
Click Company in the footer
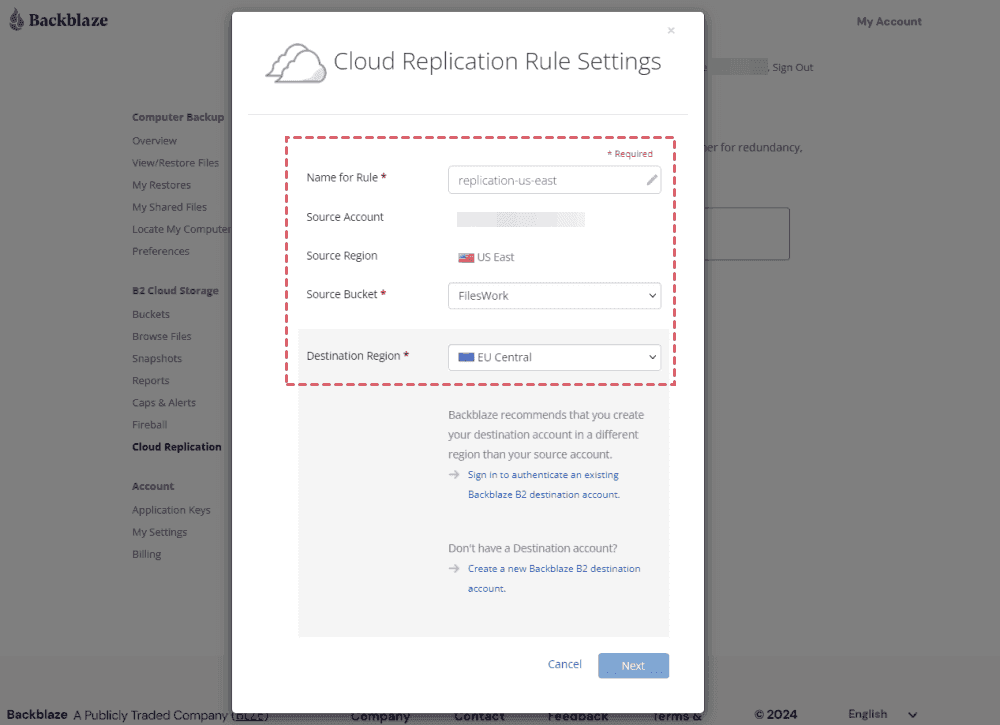pyautogui.click(x=380, y=716)
